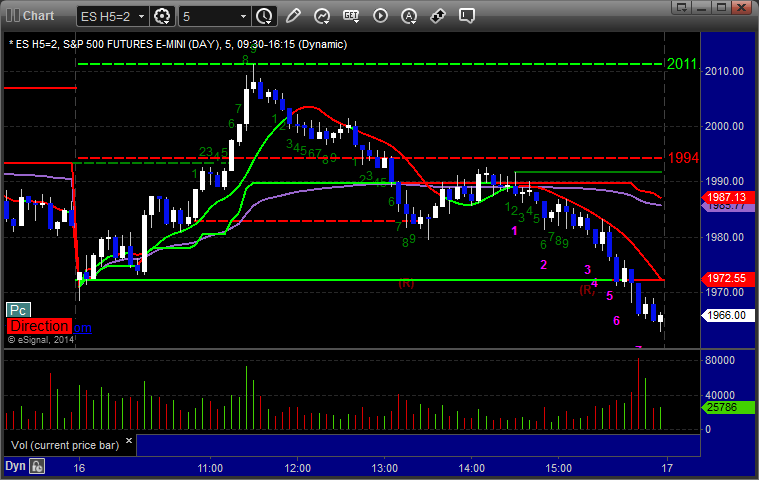The height and width of the screenshot is (480, 759).
Task: Click the green 2011 level label
Action: click(x=682, y=64)
